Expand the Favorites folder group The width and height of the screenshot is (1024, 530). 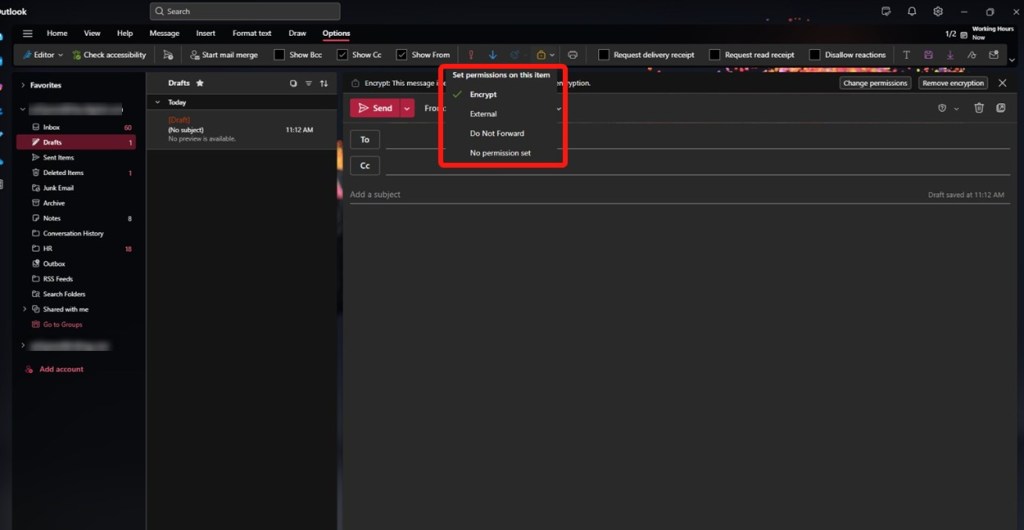tap(23, 85)
